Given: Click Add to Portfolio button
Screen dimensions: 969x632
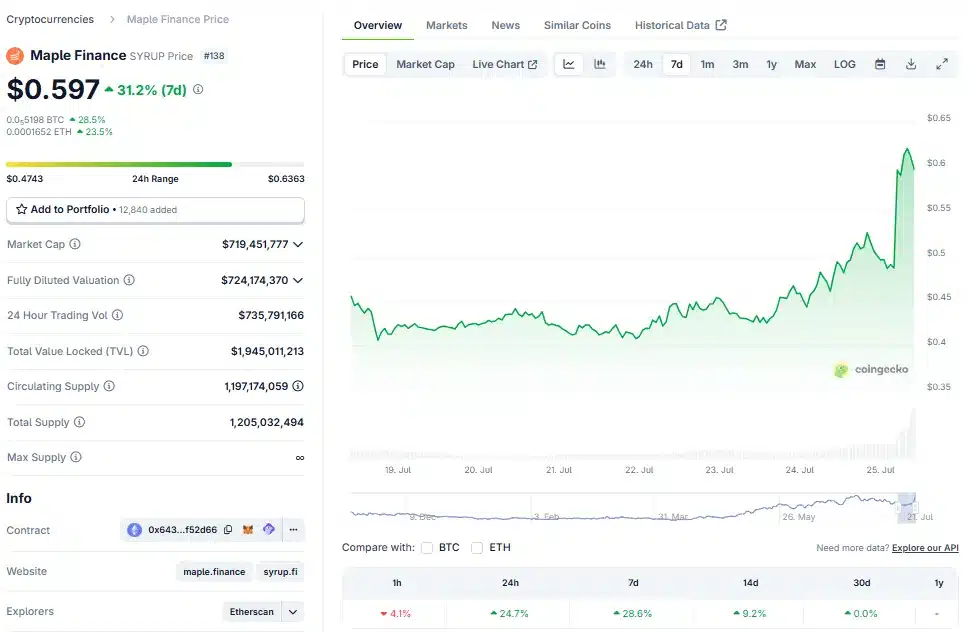Looking at the screenshot, I should (x=155, y=210).
